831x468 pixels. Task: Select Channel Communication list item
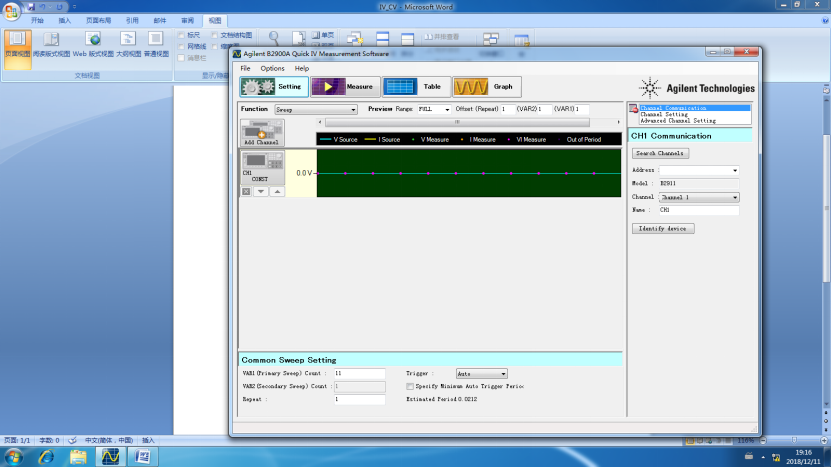tap(695, 108)
